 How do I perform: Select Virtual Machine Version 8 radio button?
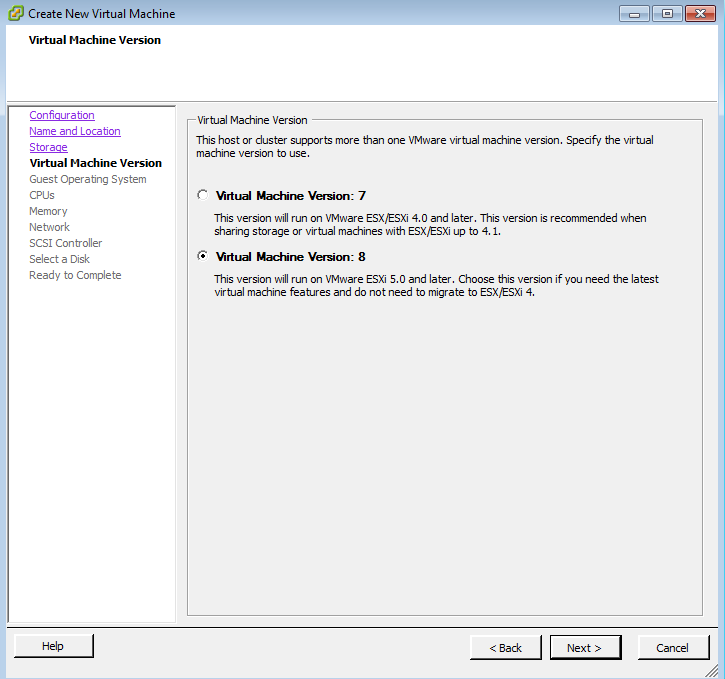coord(203,256)
